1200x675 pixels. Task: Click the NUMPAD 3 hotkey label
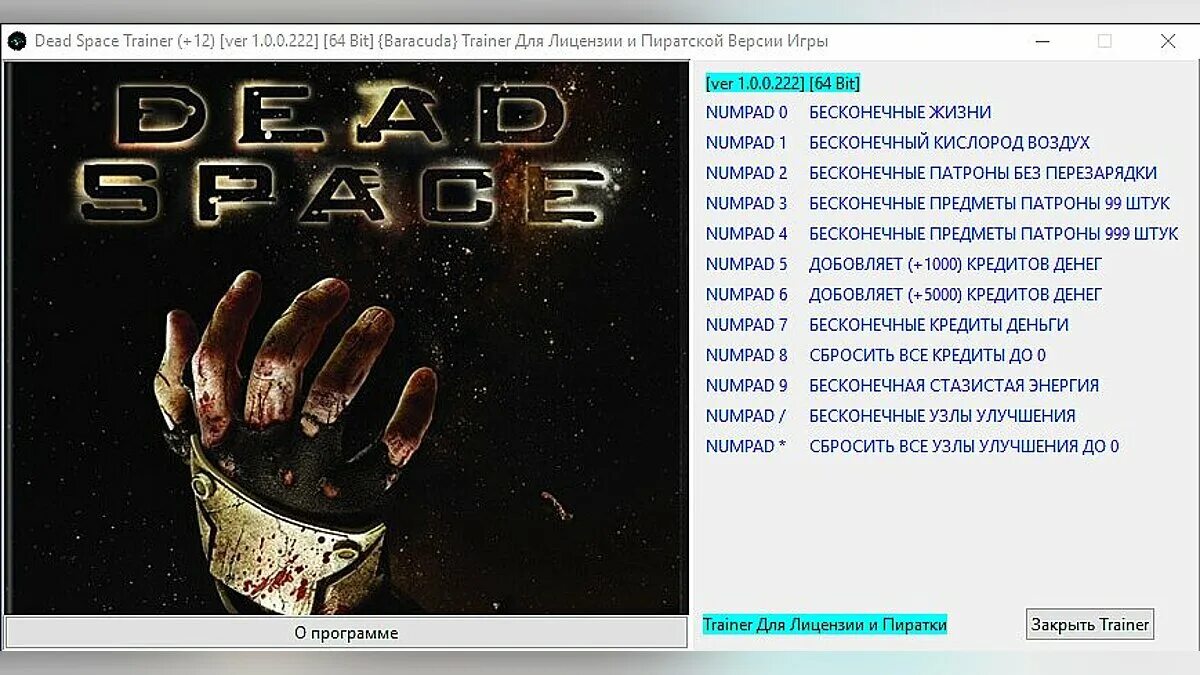tap(747, 203)
